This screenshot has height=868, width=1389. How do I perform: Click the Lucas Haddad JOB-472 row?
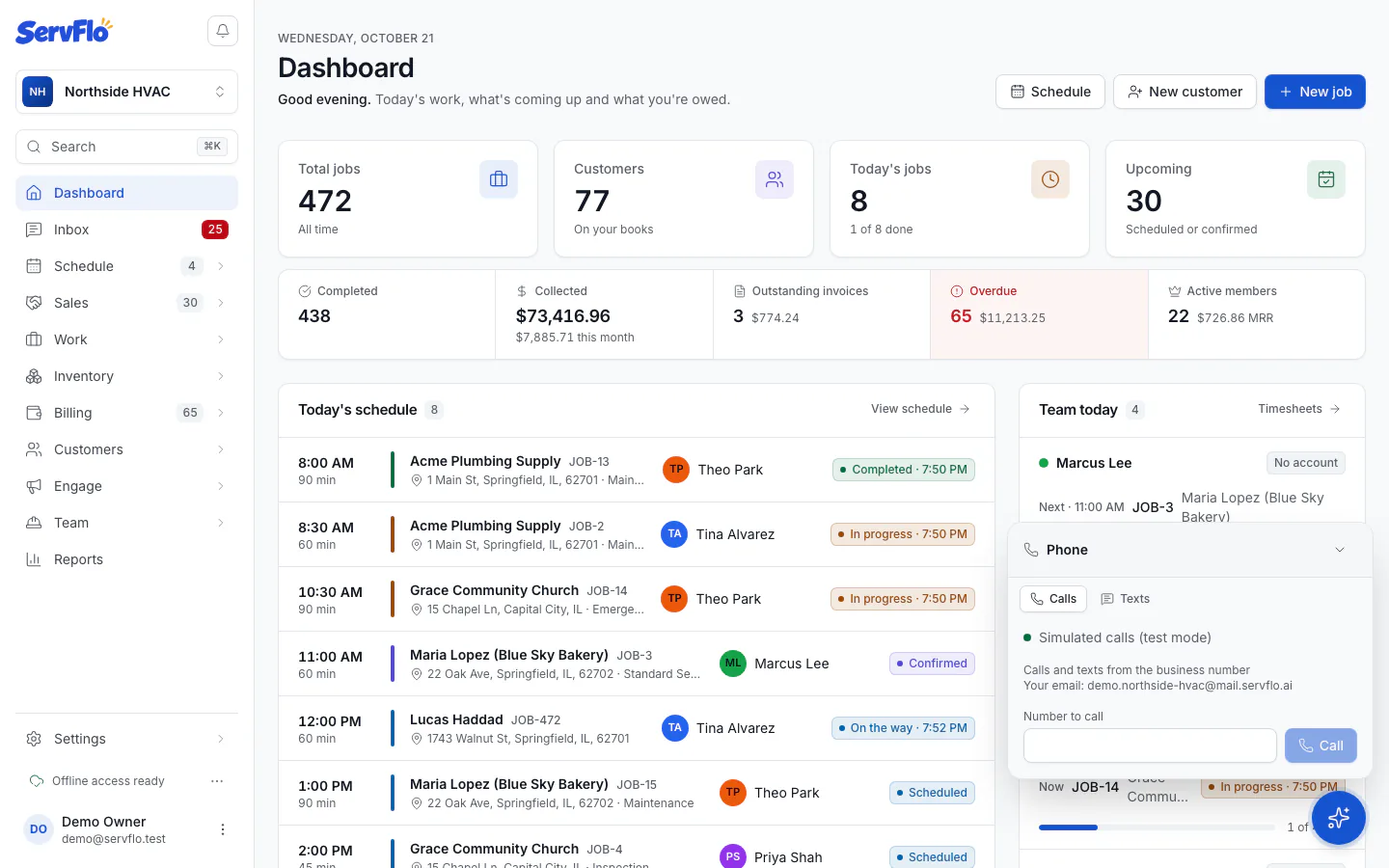637,728
